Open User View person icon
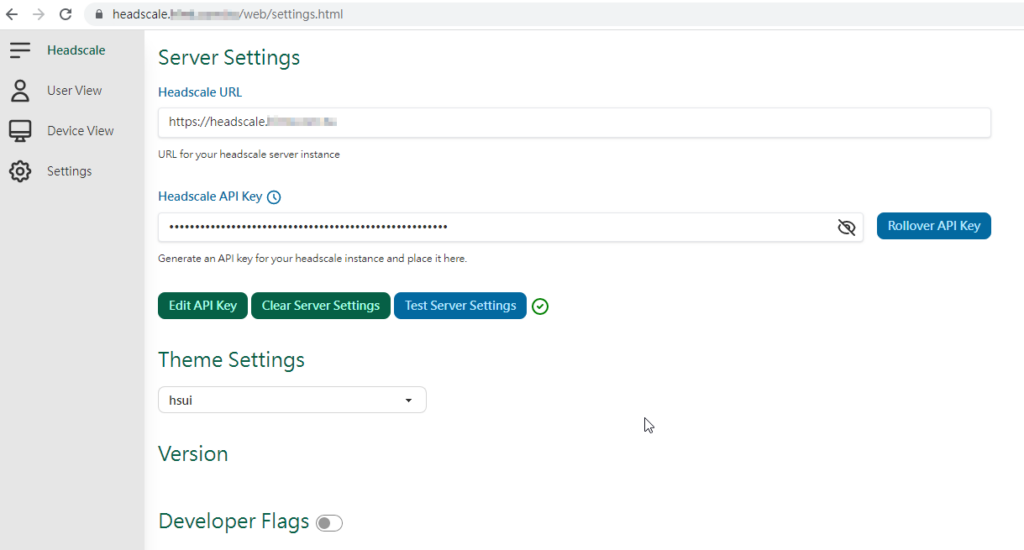This screenshot has height=550, width=1024. click(x=20, y=91)
